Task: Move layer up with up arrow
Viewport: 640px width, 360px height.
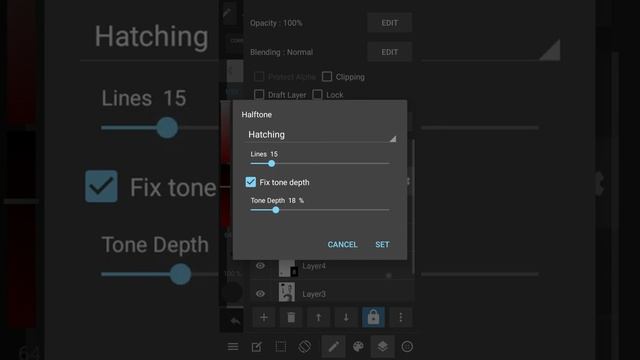Action: click(x=318, y=317)
